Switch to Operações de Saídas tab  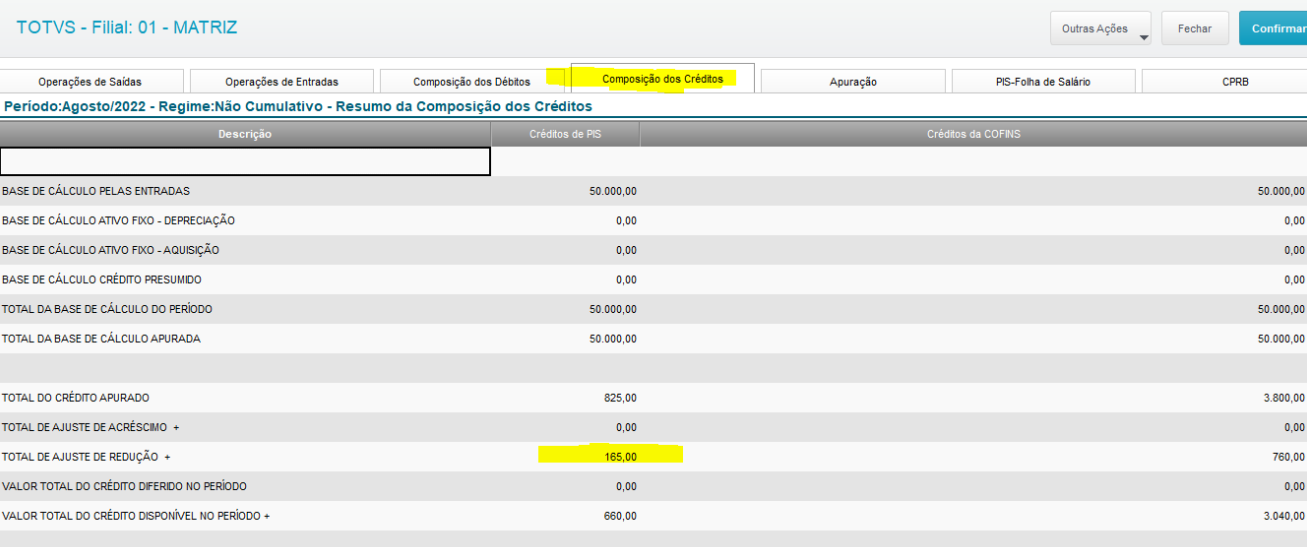tap(90, 82)
